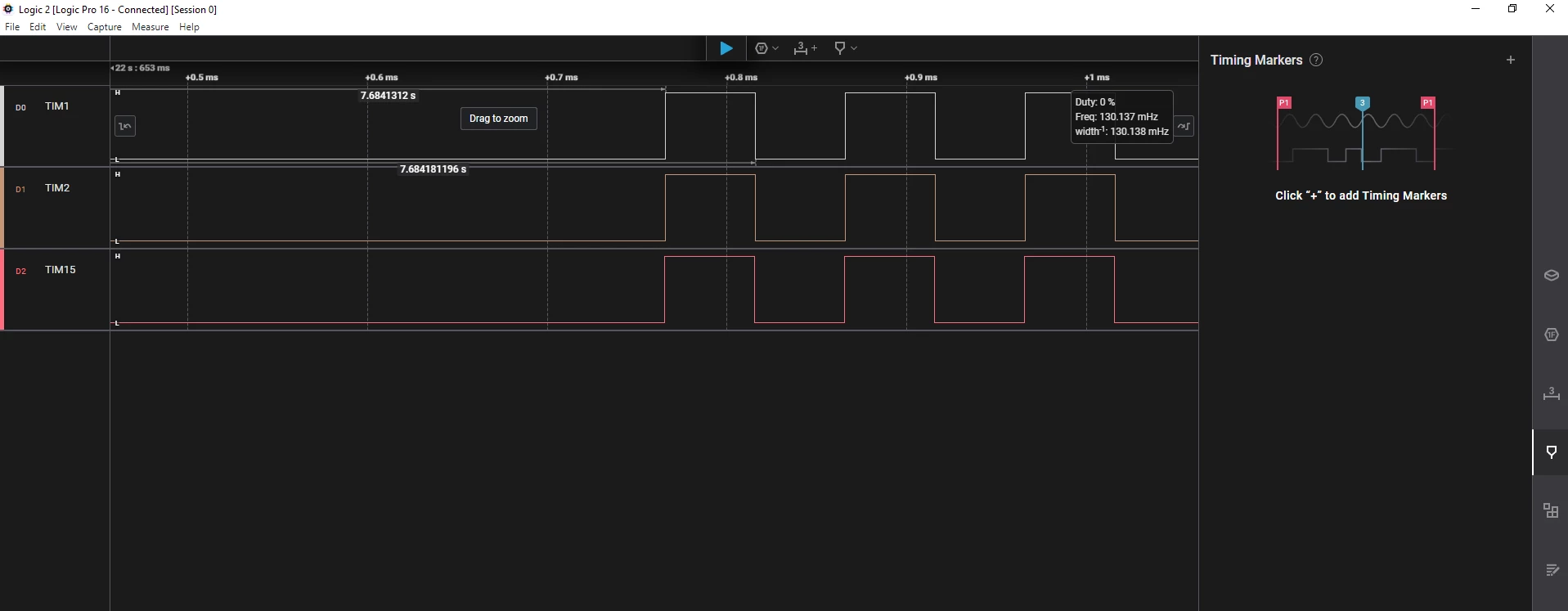
Task: Click the +0.9 ms timeline tick
Action: coord(922,78)
